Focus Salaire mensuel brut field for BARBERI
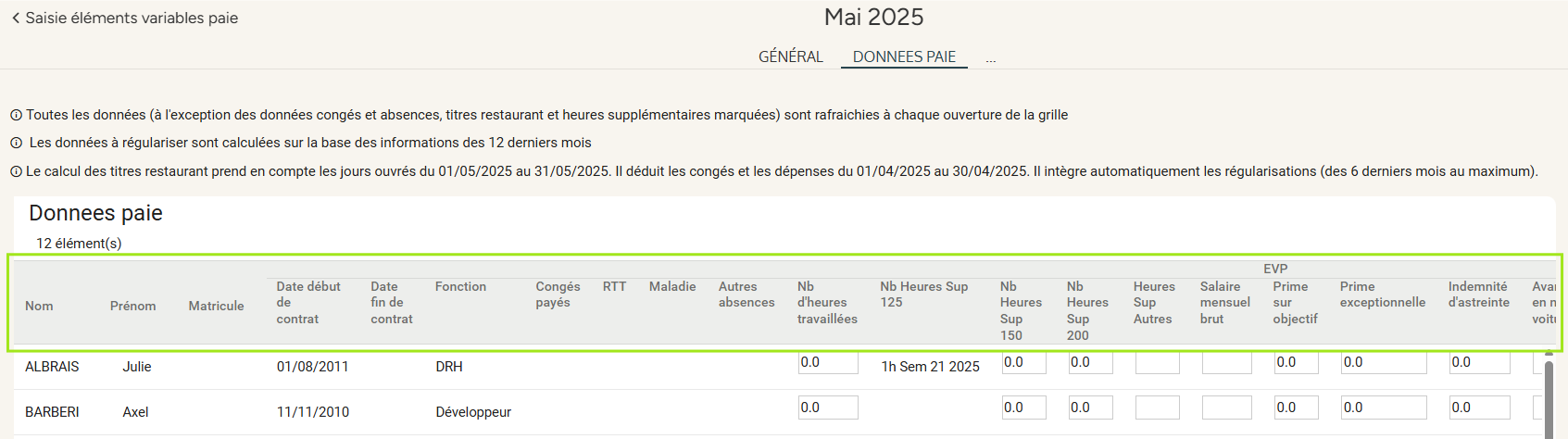The width and height of the screenshot is (1568, 439). pyautogui.click(x=1226, y=408)
